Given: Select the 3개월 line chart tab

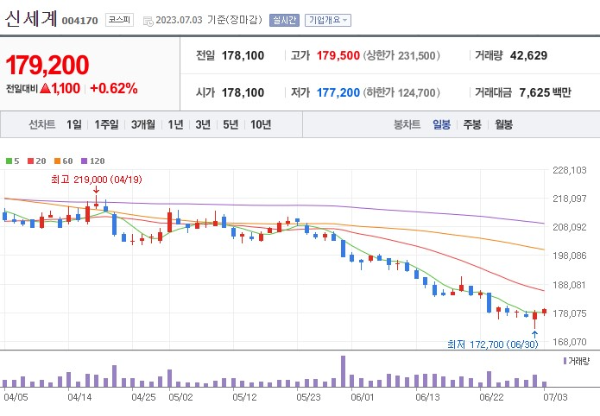Looking at the screenshot, I should tap(143, 124).
